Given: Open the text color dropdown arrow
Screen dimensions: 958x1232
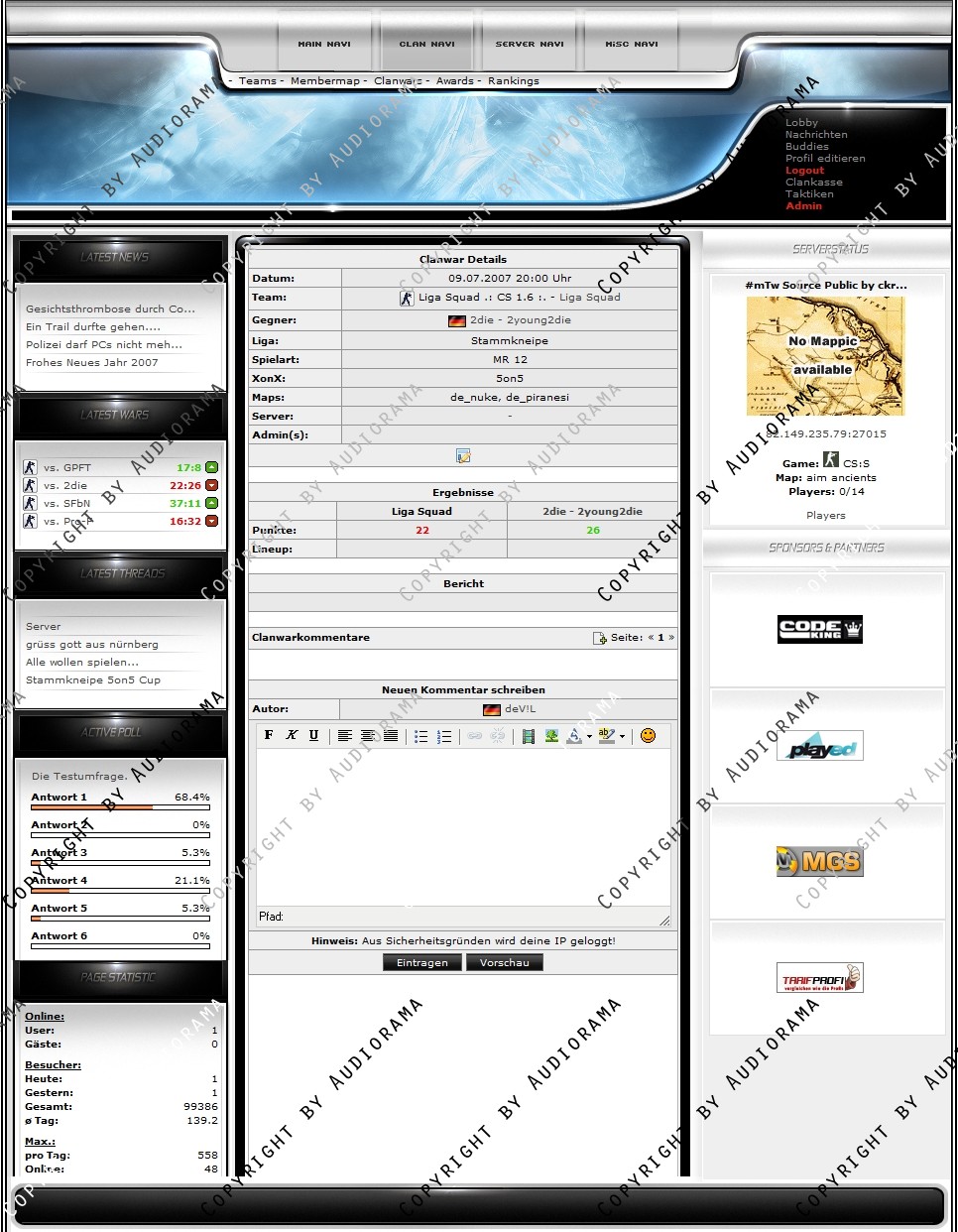Looking at the screenshot, I should [x=589, y=737].
